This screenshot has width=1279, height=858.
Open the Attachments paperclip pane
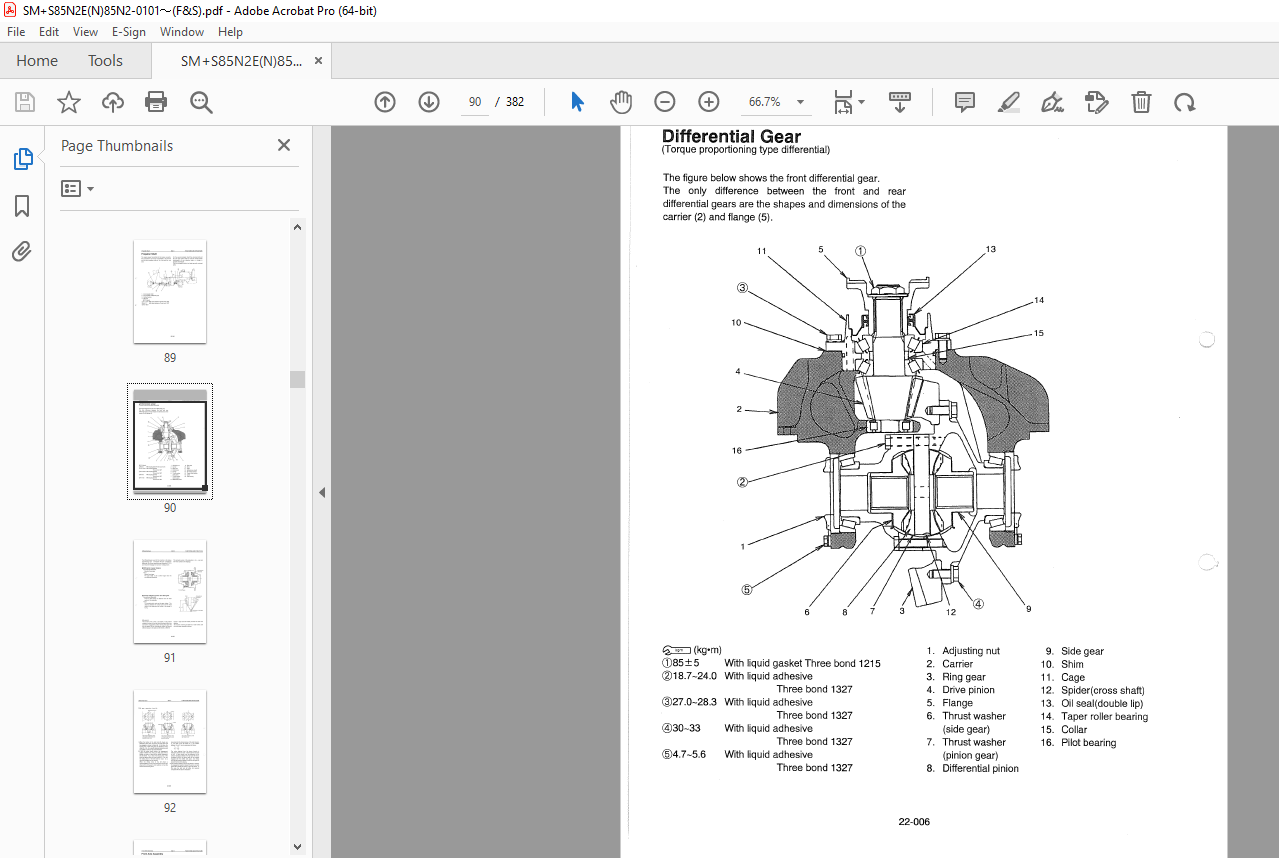pyautogui.click(x=22, y=251)
